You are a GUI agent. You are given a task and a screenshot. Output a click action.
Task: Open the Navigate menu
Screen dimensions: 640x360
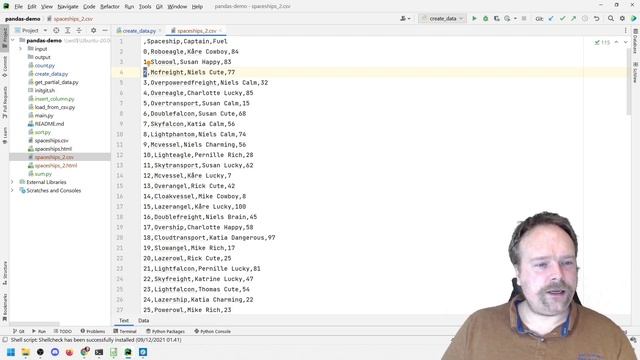point(68,7)
